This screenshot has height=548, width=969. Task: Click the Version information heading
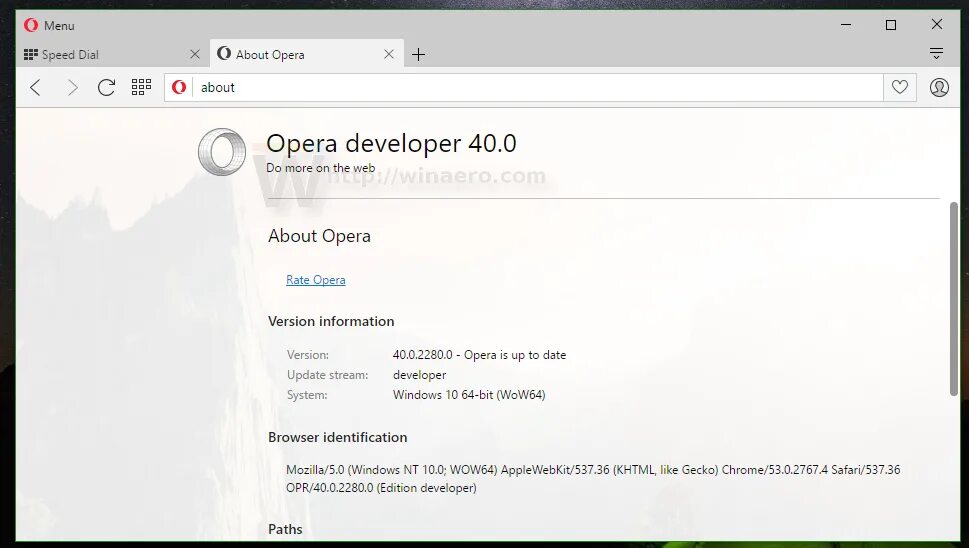pos(331,321)
